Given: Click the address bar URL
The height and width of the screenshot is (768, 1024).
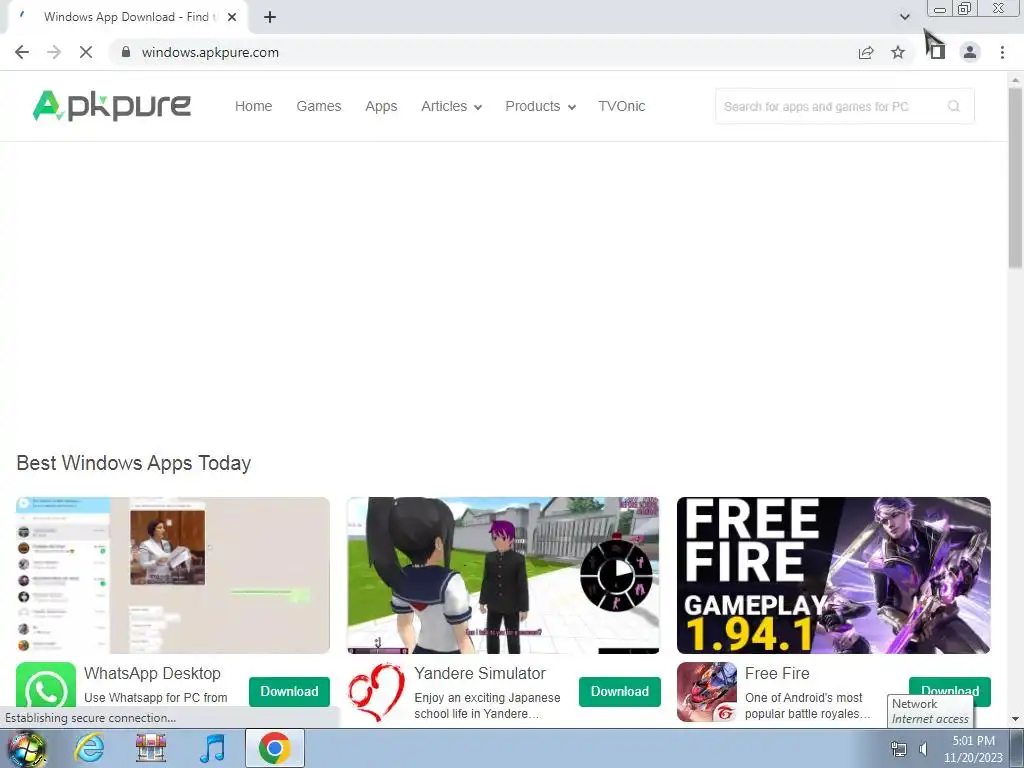Looking at the screenshot, I should (x=210, y=52).
